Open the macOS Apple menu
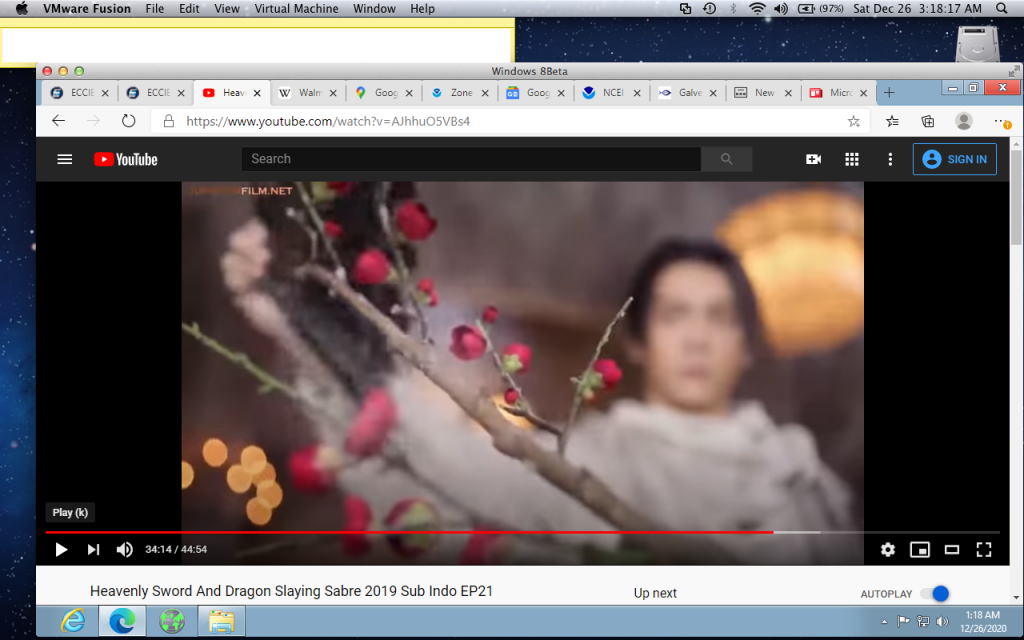This screenshot has width=1024, height=640. (x=22, y=8)
